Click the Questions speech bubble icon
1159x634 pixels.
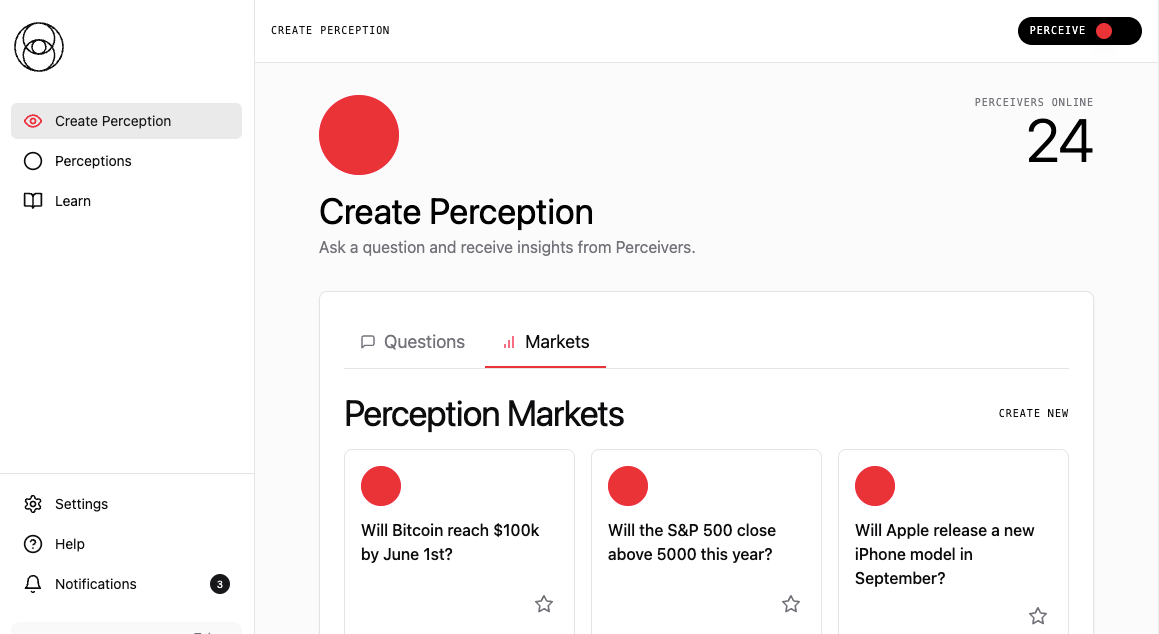coord(368,342)
